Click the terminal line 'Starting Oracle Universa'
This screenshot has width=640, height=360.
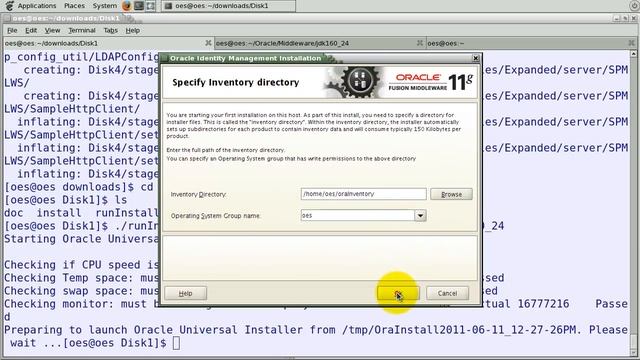click(81, 239)
